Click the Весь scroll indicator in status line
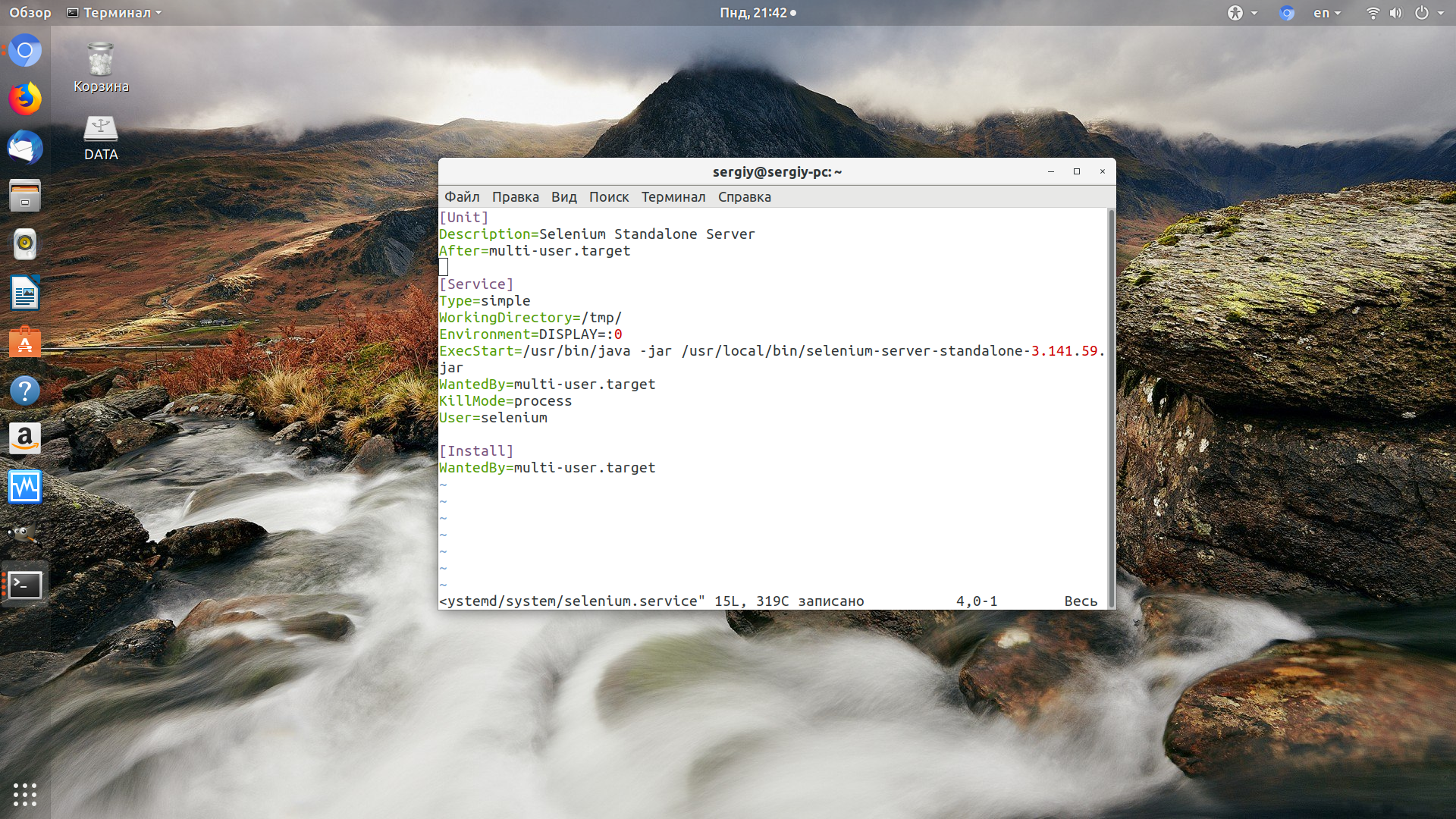The image size is (1456, 819). [x=1081, y=601]
